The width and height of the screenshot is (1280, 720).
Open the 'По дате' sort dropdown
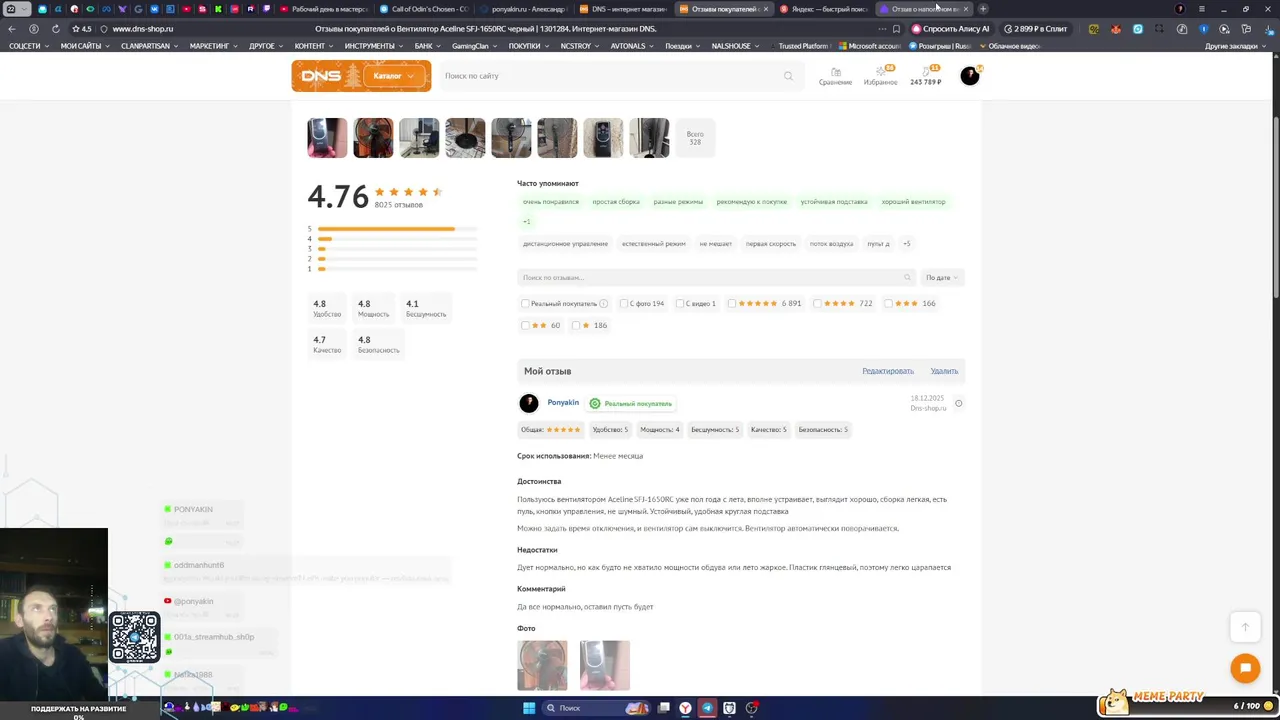942,277
